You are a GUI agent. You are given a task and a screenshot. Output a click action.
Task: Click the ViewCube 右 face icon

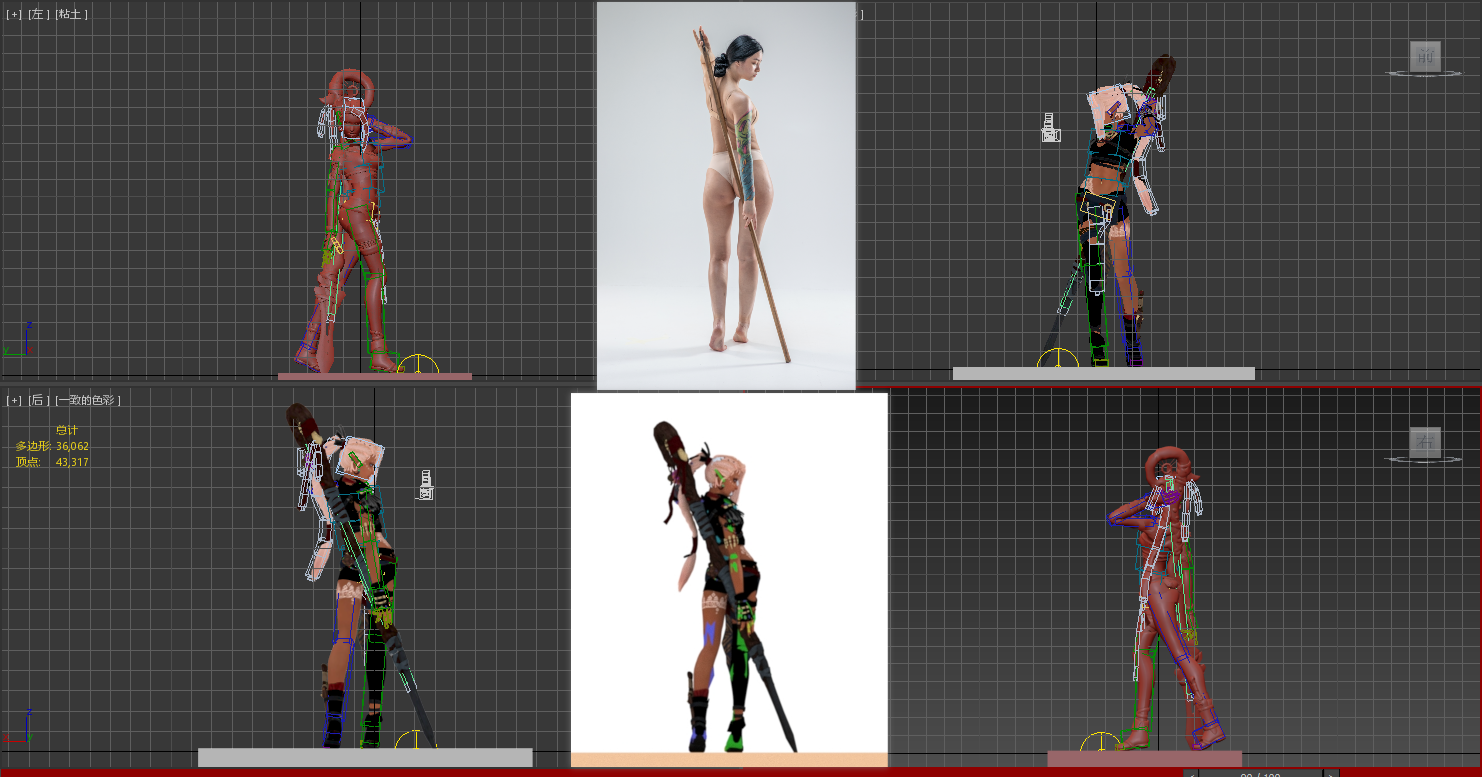[1425, 442]
